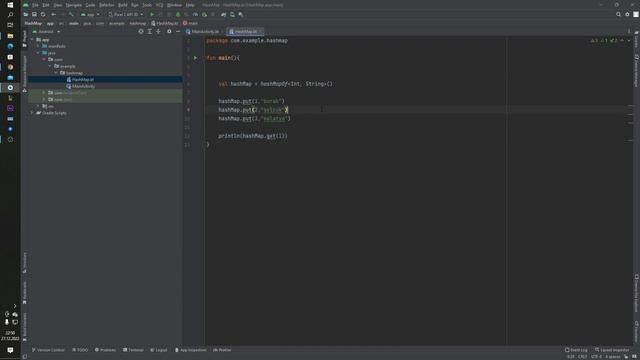Click the Expand All icon in Project panel
The image size is (640, 360).
tap(149, 31)
